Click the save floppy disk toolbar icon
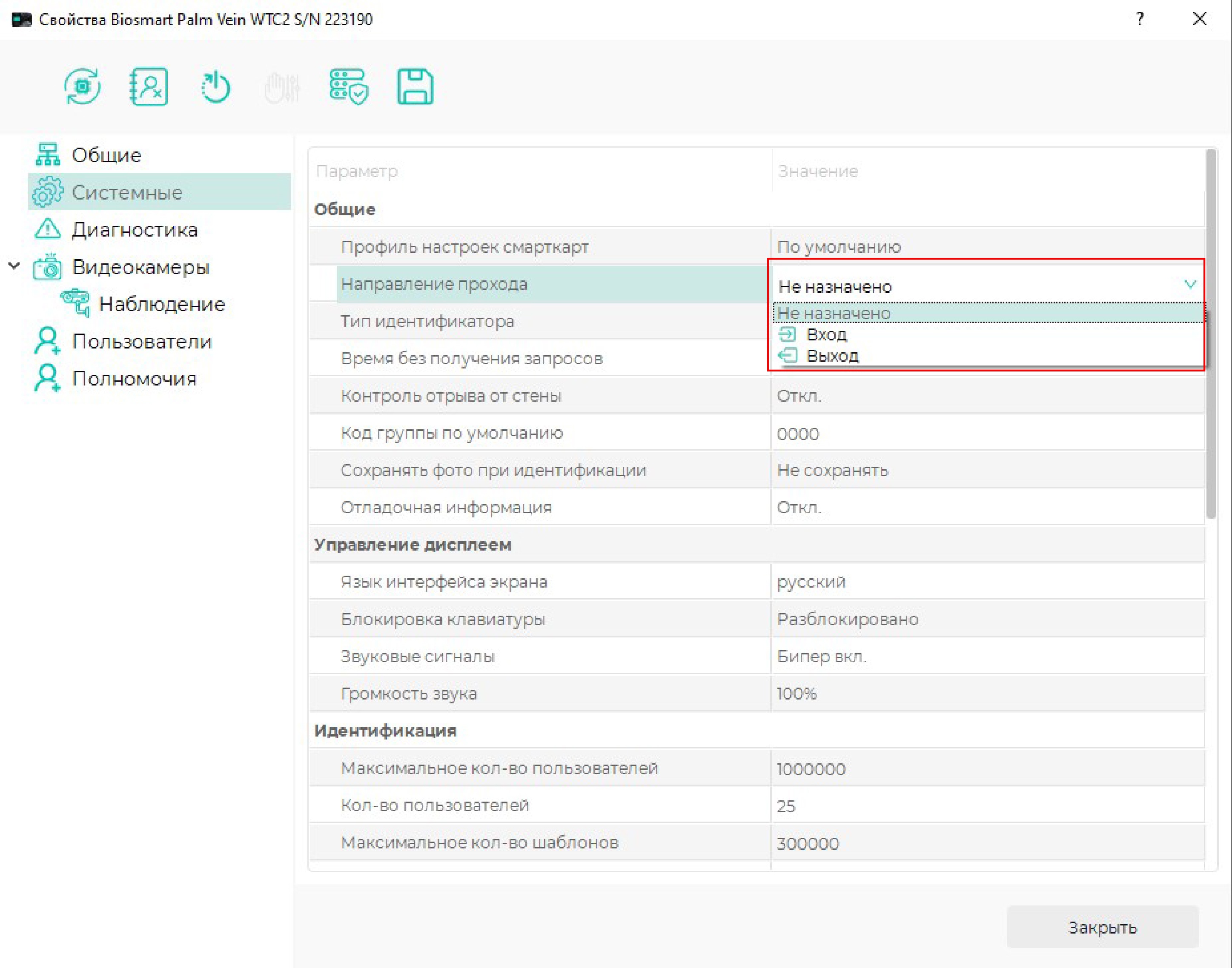The image size is (1232, 968). tap(415, 86)
